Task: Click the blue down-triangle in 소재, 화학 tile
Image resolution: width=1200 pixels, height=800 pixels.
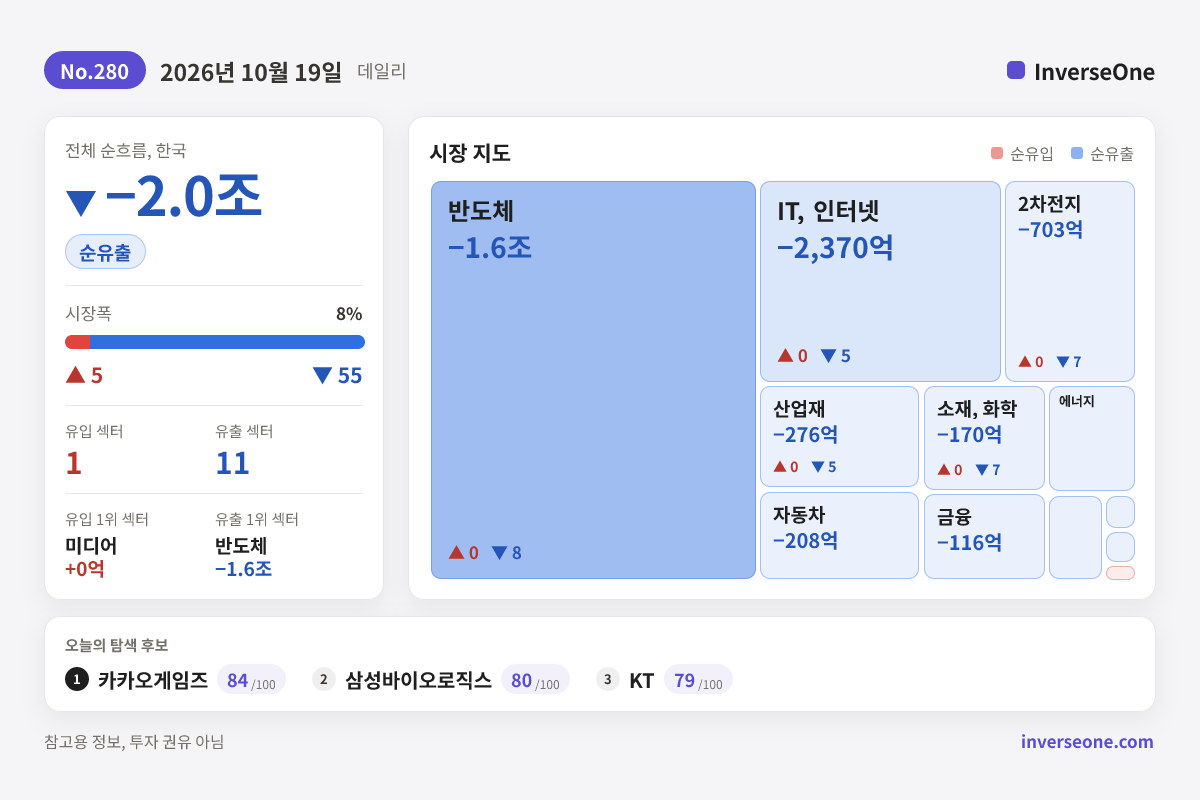Action: tap(981, 470)
